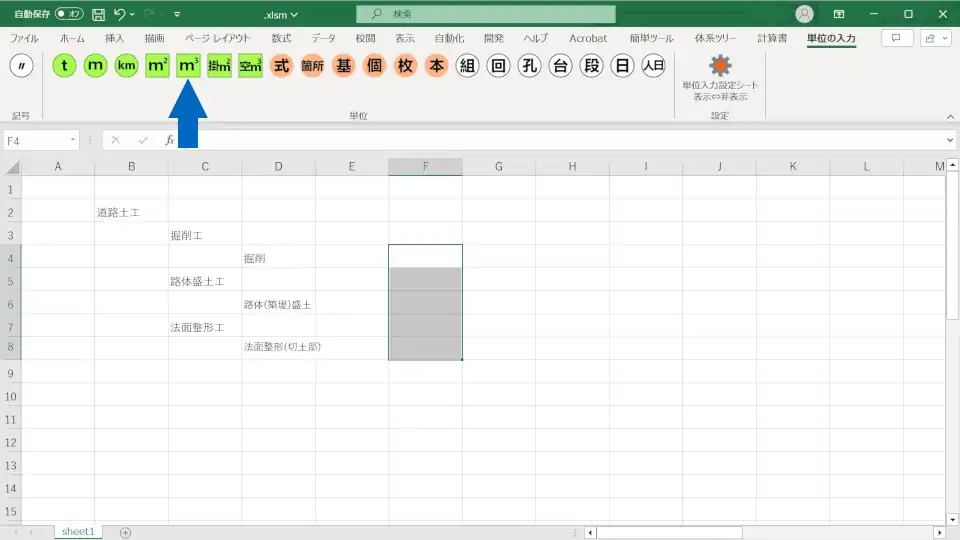Image resolution: width=960 pixels, height=540 pixels.
Task: Open the undo history dropdown arrow
Action: [x=133, y=15]
